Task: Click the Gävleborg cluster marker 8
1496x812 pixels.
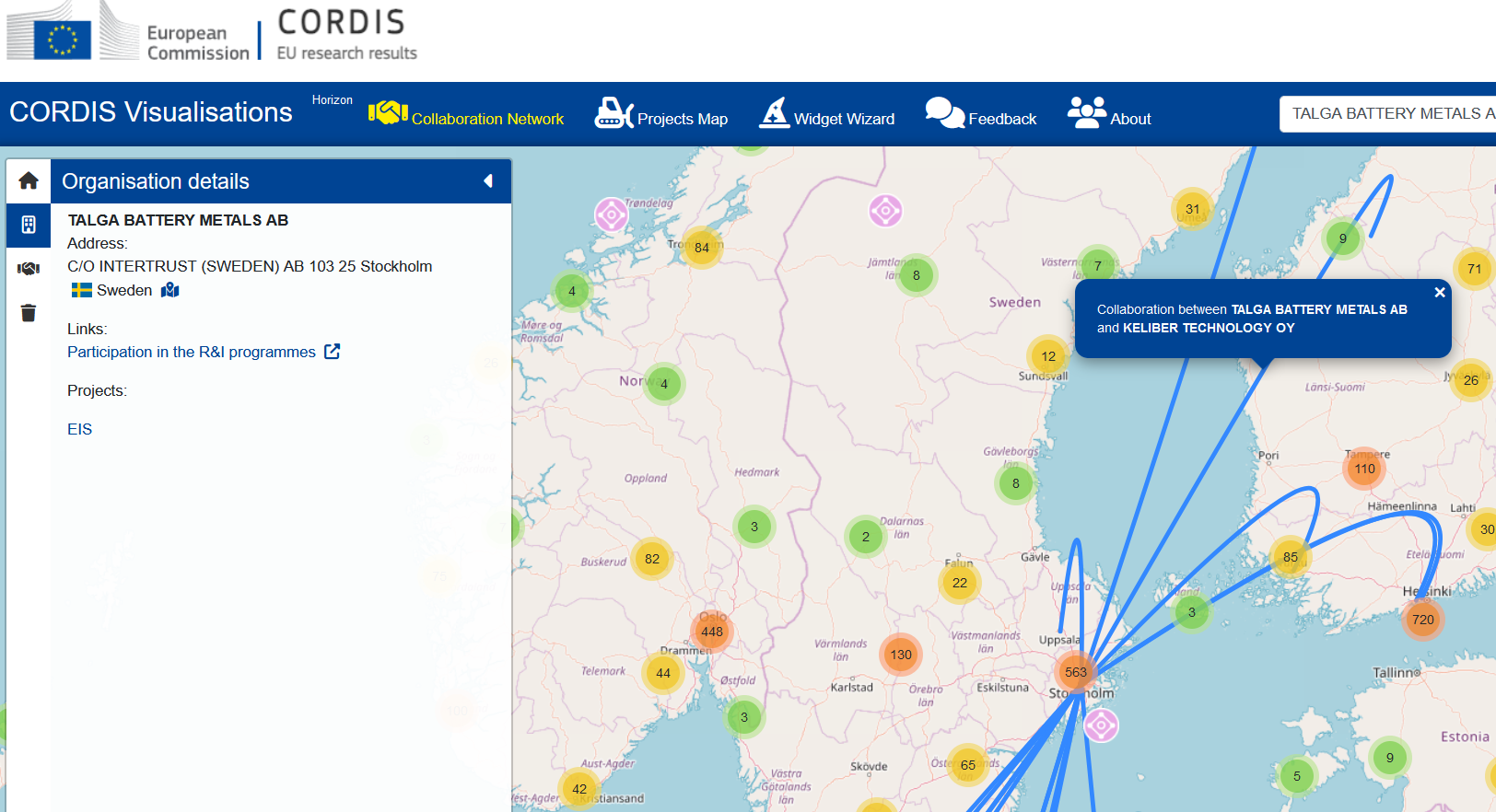Action: (x=1016, y=483)
